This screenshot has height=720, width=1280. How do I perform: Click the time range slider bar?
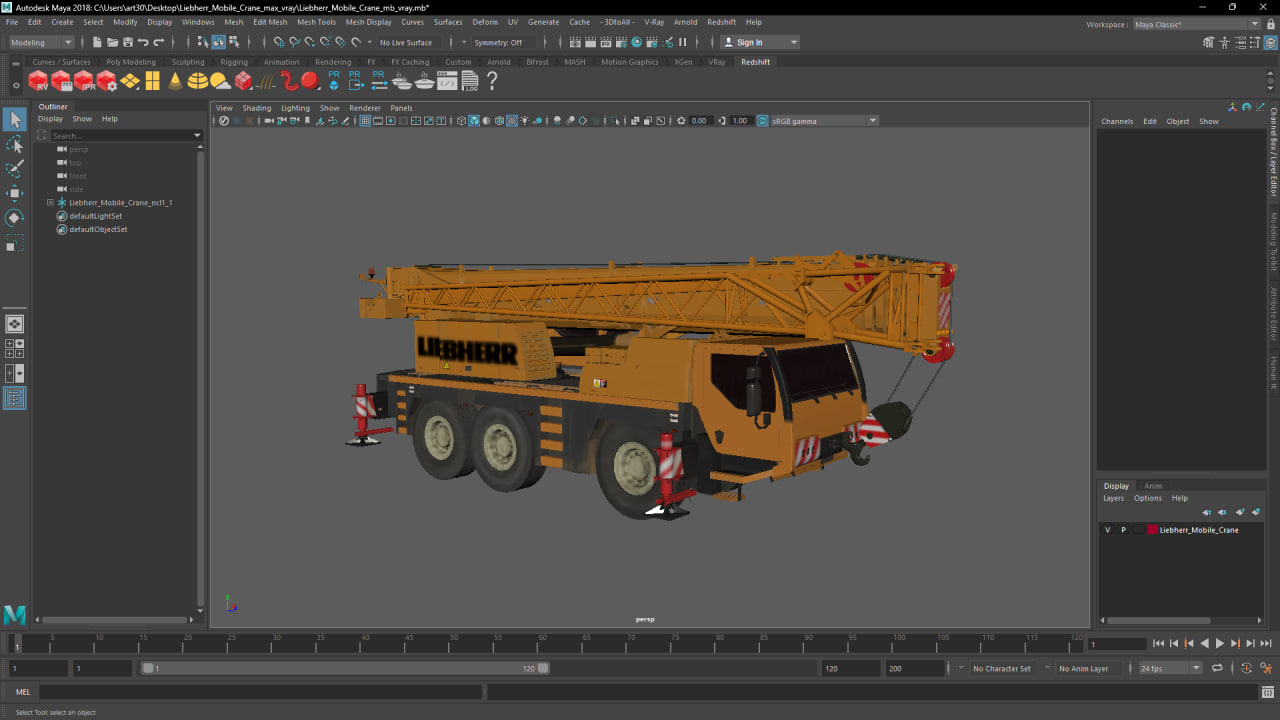point(344,668)
